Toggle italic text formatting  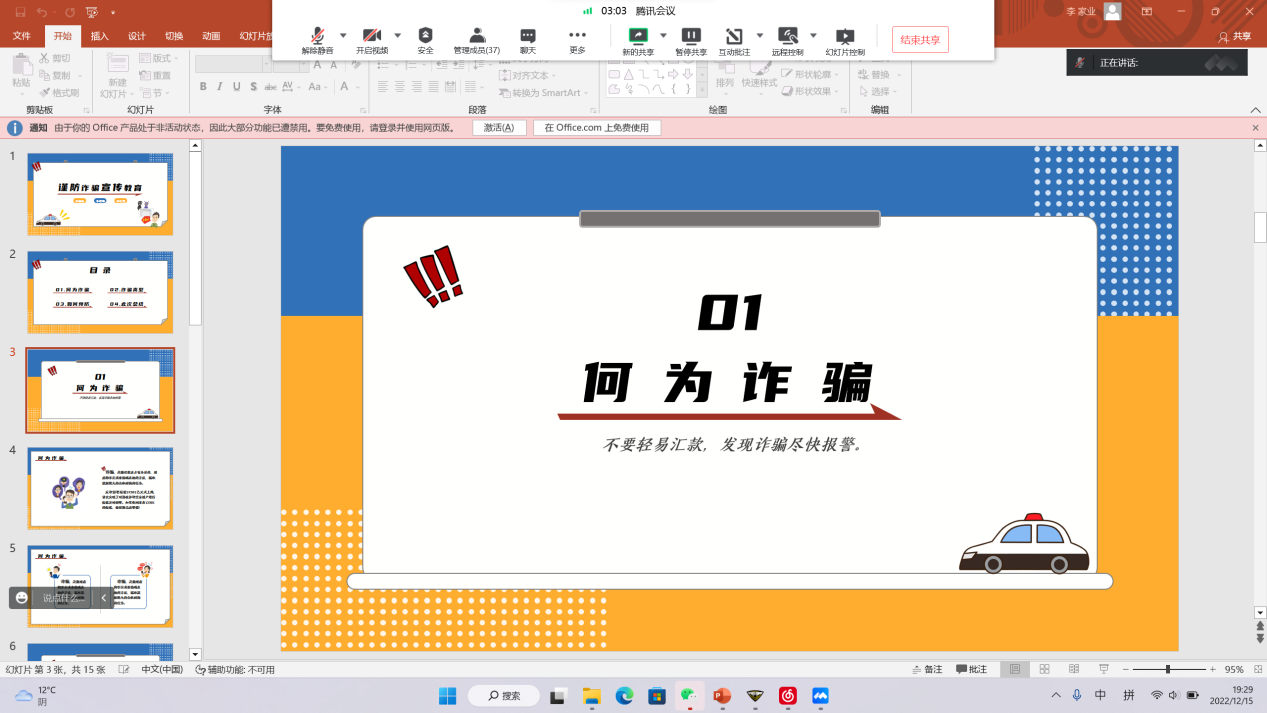[219, 86]
